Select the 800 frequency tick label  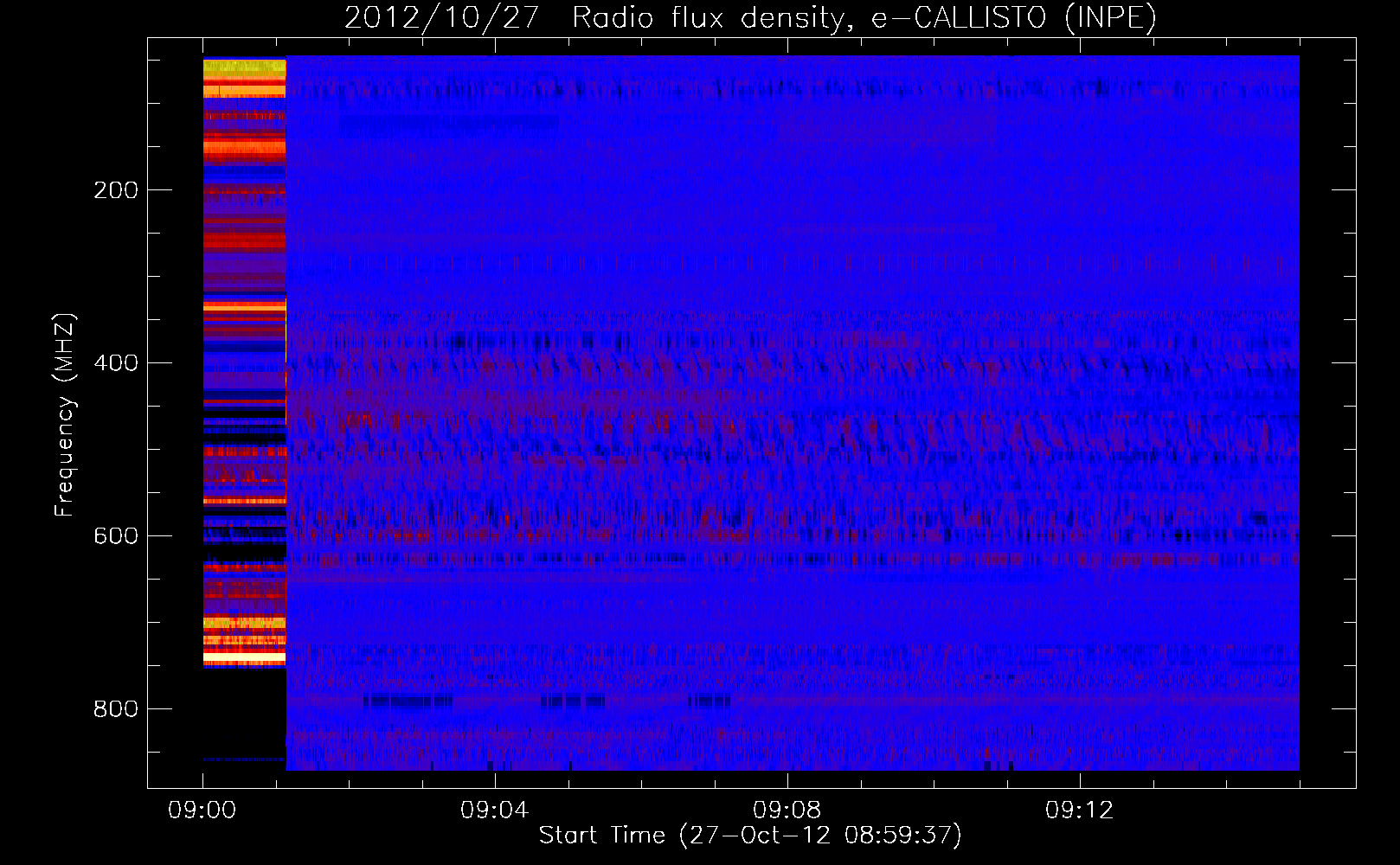[116, 709]
